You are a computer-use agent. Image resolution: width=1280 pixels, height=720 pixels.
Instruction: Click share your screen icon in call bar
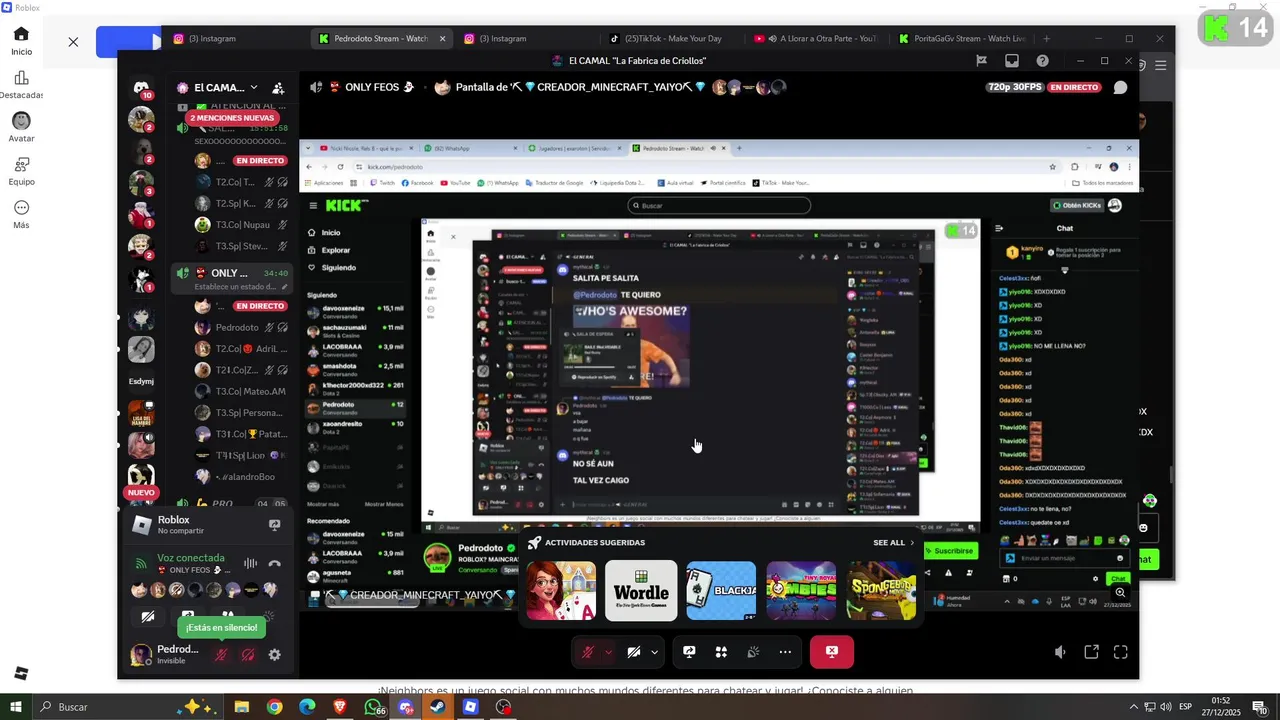coord(689,652)
